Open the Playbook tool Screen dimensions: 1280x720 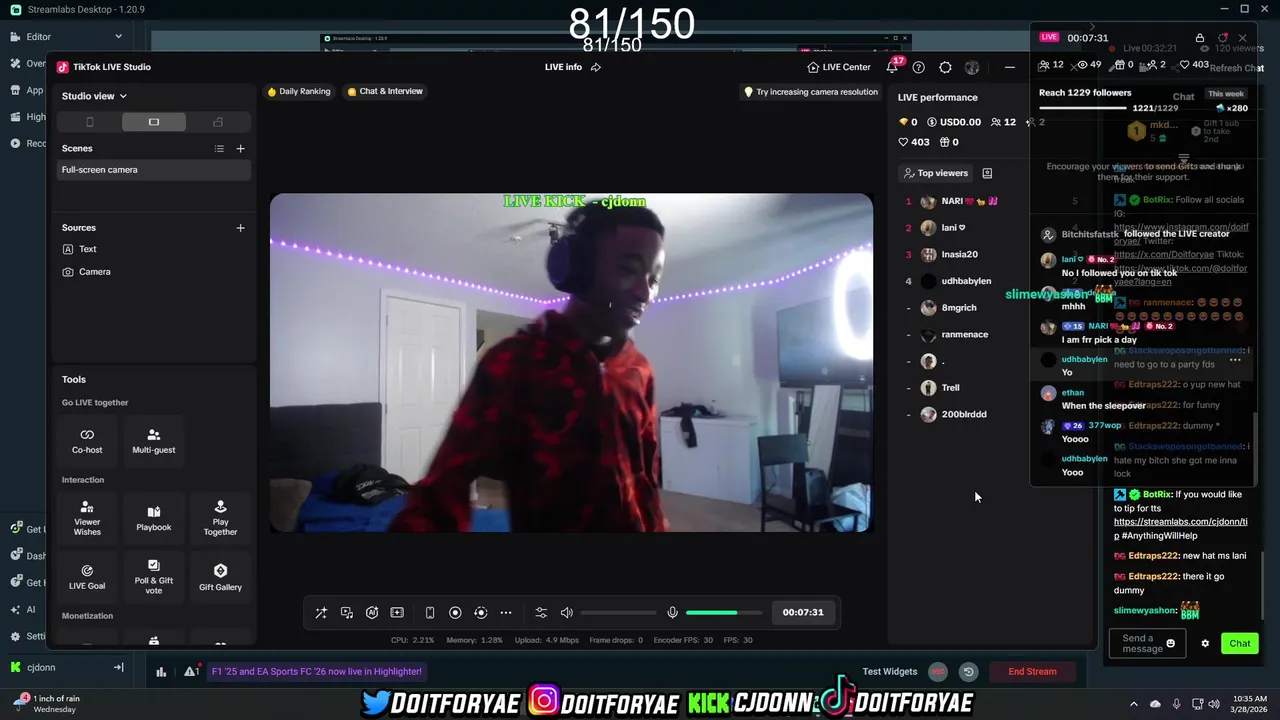pos(154,518)
